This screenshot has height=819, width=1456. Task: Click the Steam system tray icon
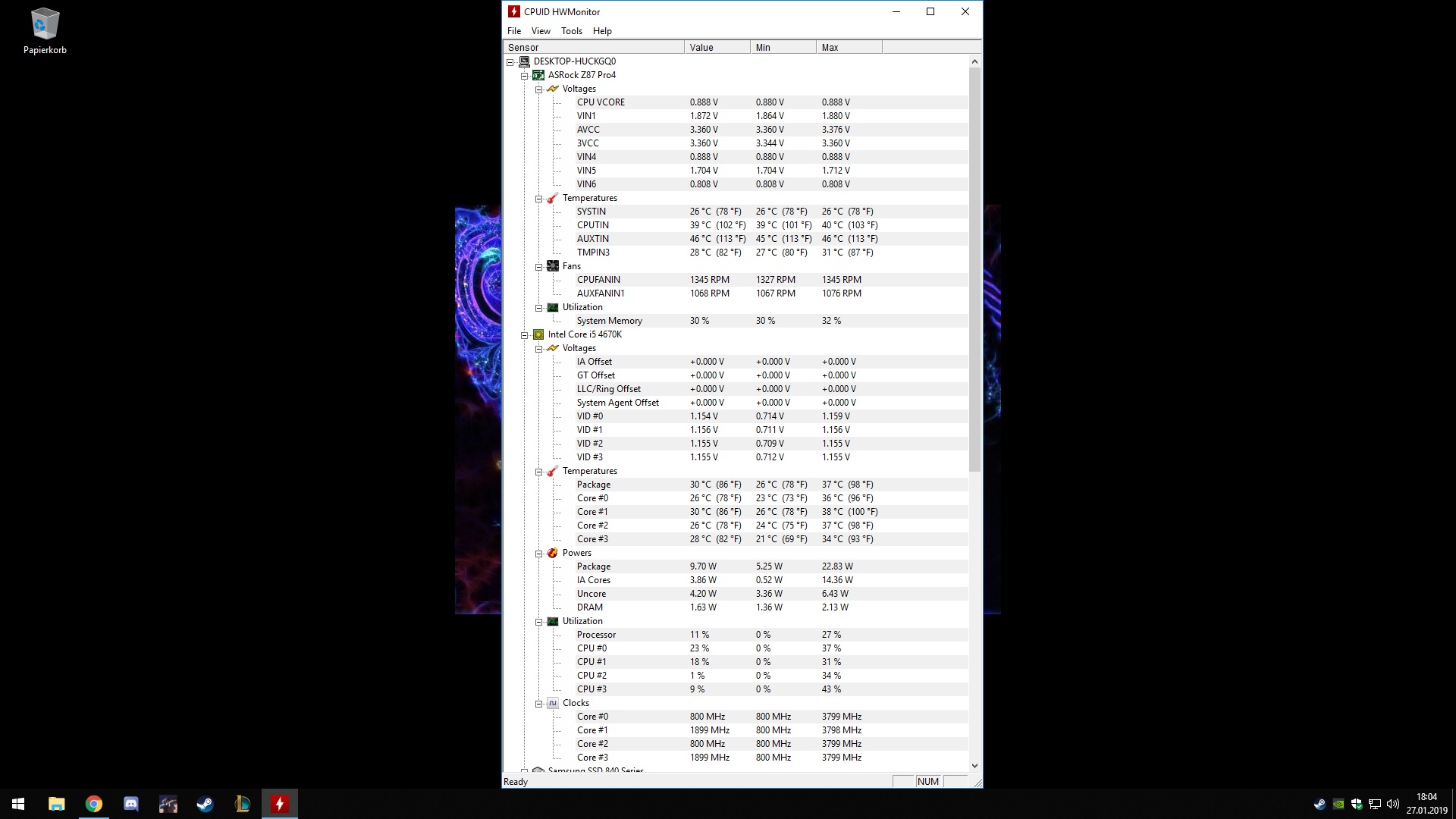point(1320,804)
